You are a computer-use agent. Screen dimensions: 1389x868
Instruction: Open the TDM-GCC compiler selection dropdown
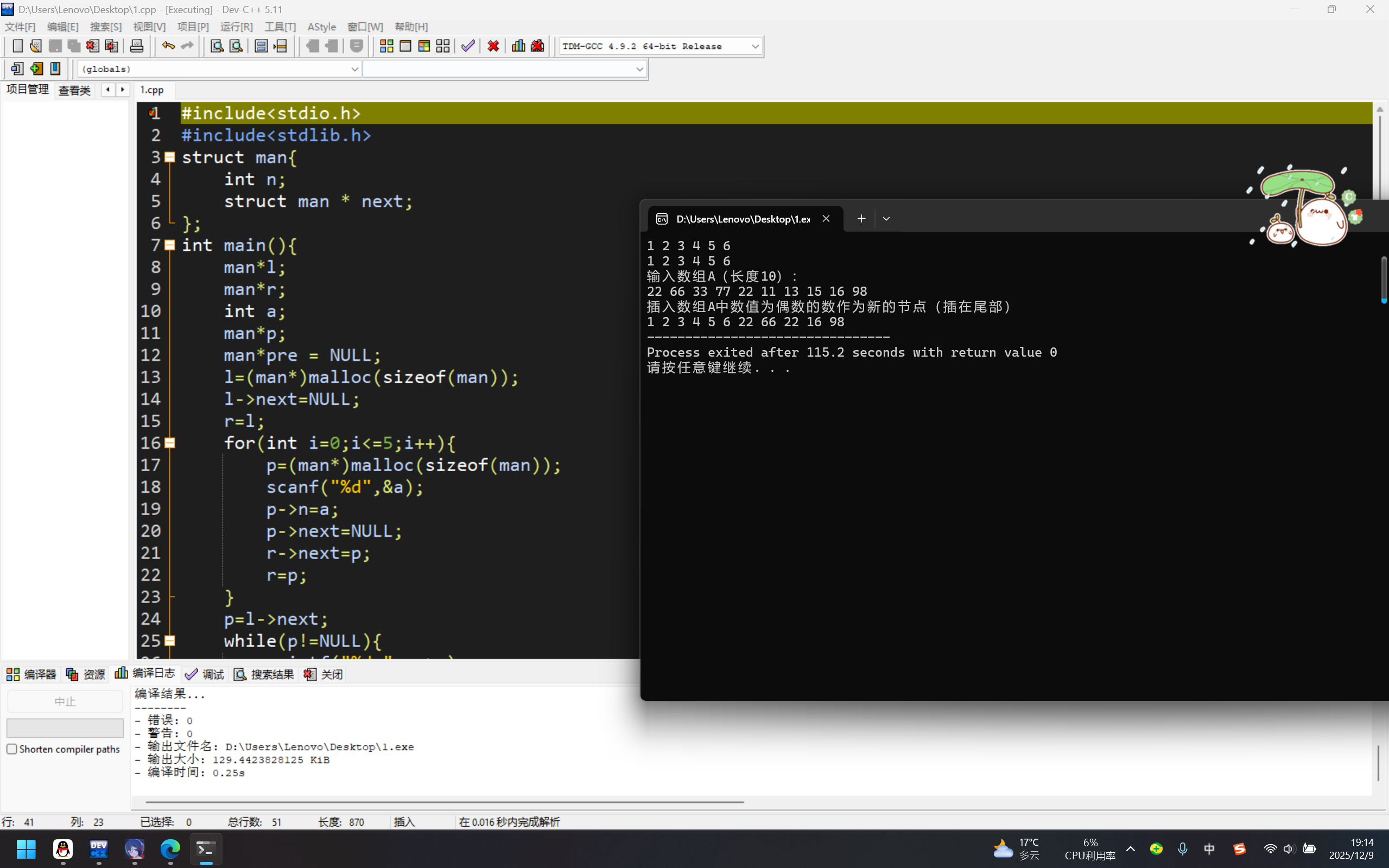click(755, 47)
